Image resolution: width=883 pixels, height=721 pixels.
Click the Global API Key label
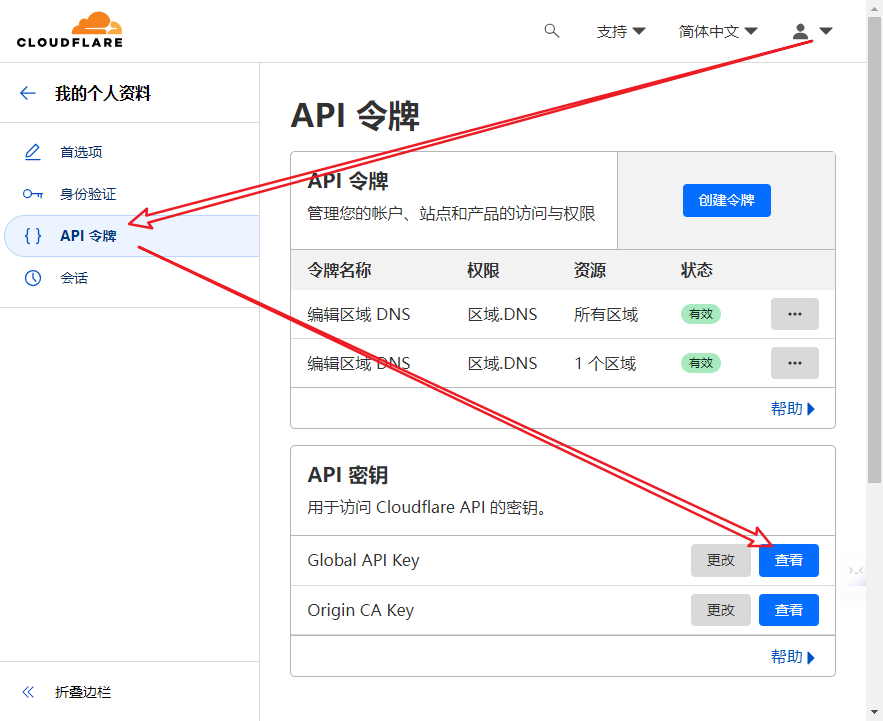tap(363, 560)
